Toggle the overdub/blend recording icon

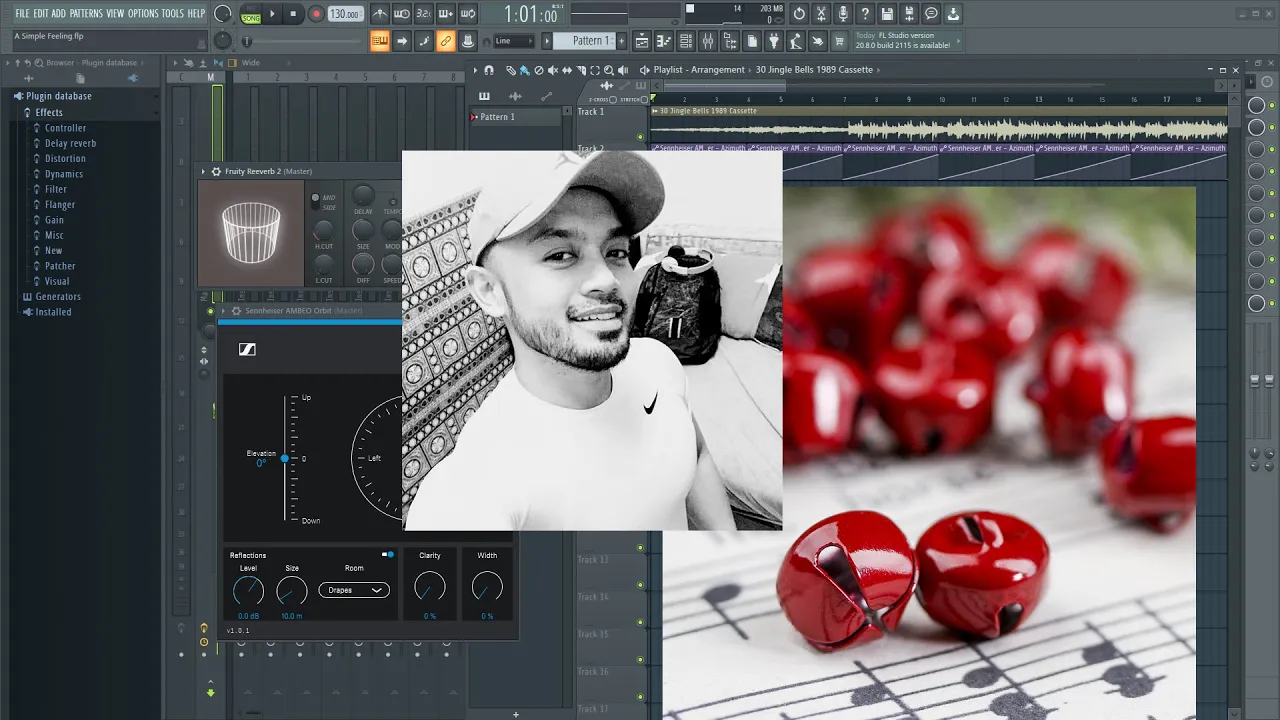446,14
